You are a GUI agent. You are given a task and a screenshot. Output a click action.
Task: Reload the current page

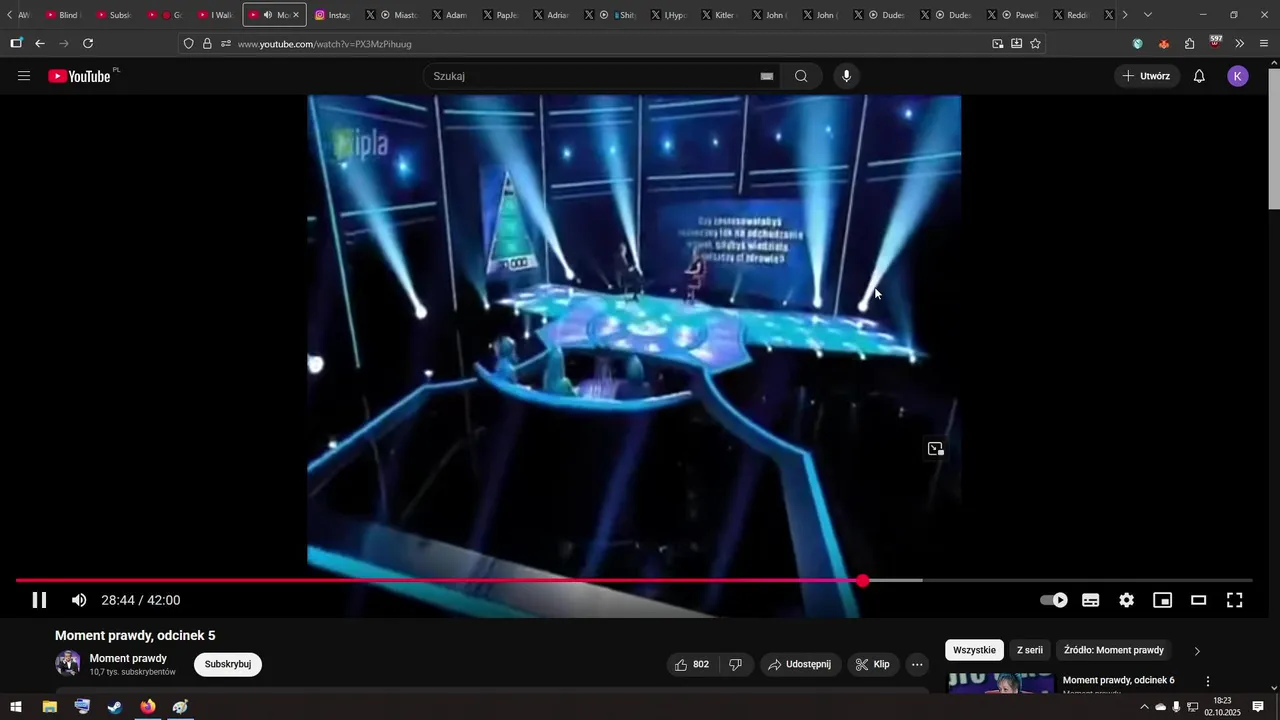[x=88, y=43]
